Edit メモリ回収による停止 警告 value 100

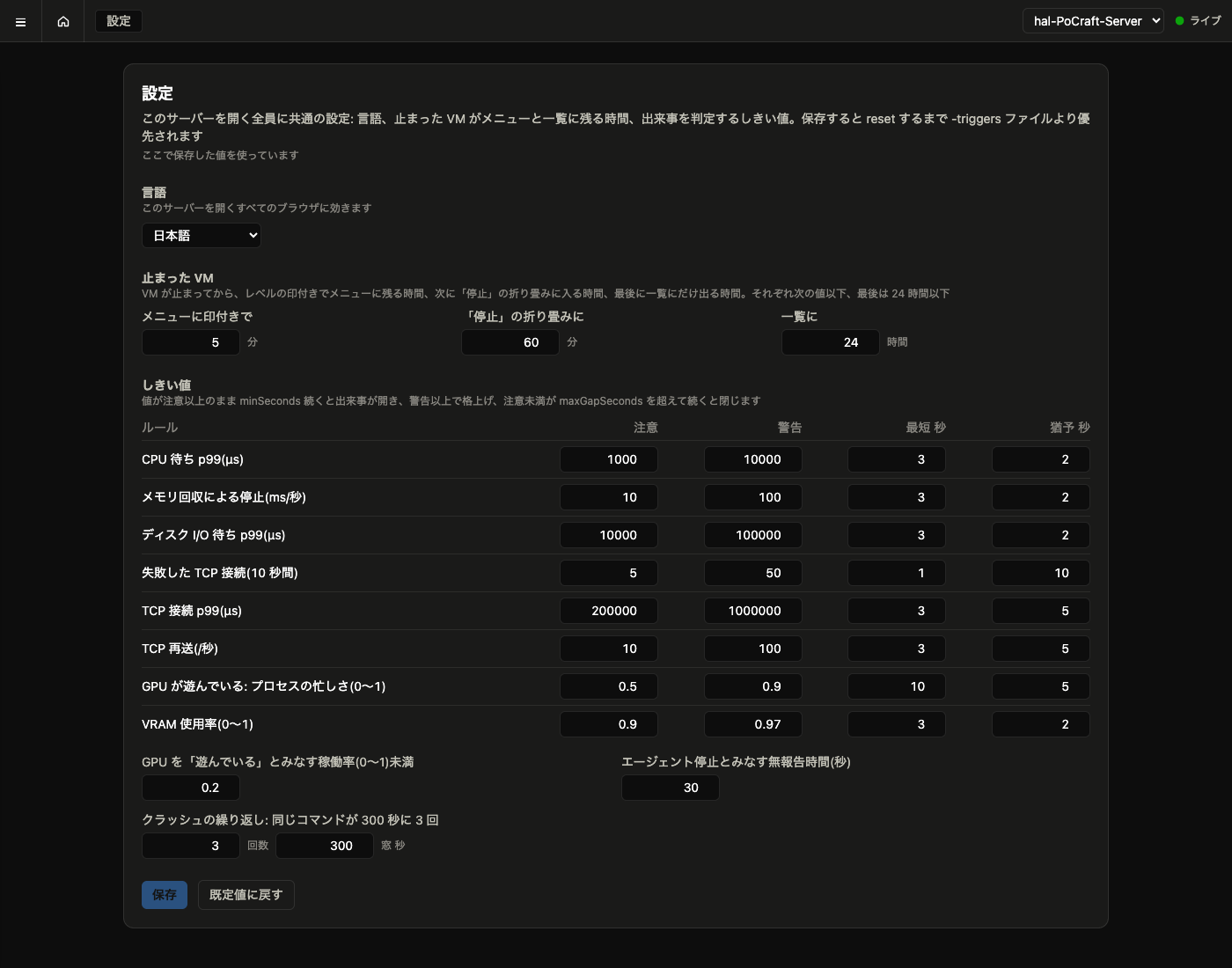(753, 497)
